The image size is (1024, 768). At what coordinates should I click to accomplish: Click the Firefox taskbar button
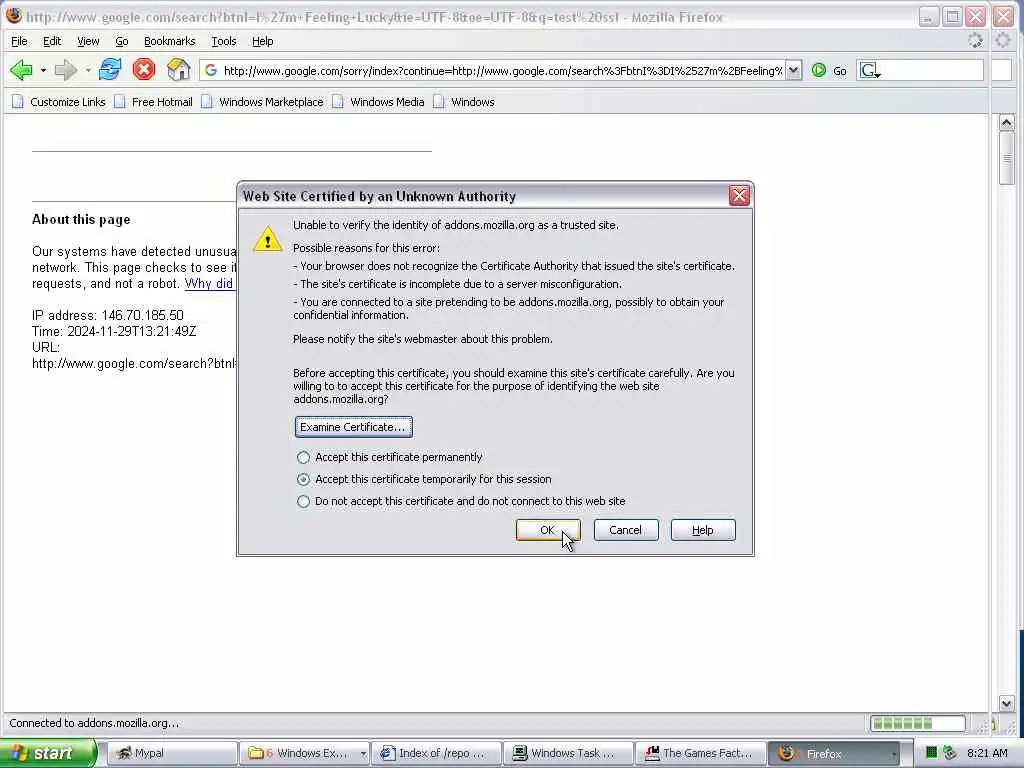click(x=833, y=753)
